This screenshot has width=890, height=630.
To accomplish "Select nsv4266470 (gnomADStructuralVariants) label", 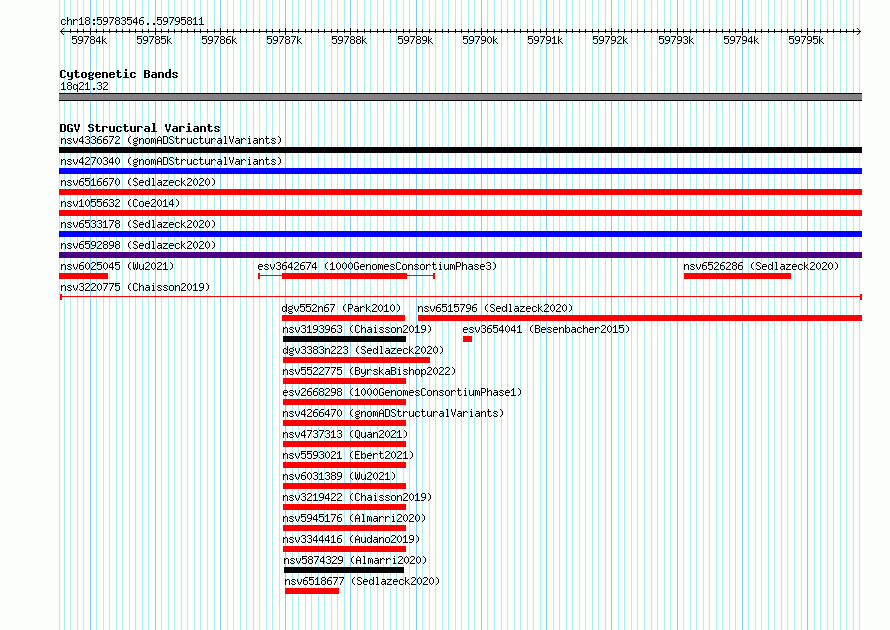I will (393, 413).
